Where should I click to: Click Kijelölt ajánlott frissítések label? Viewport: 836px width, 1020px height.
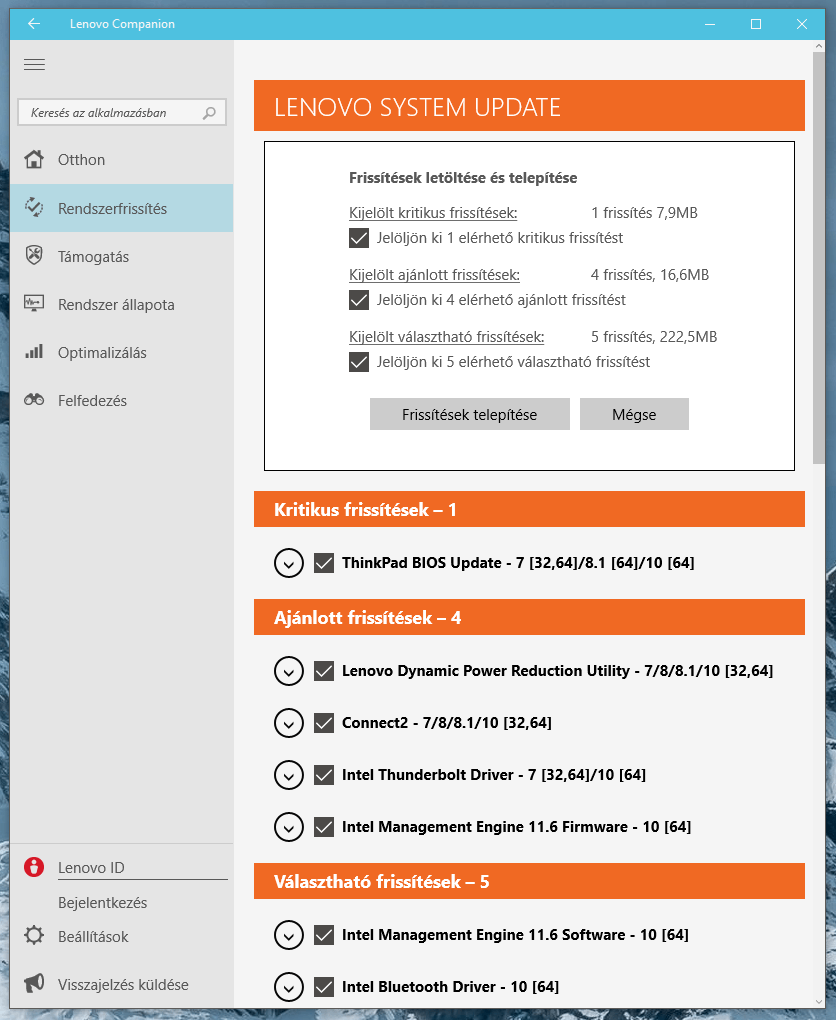coord(435,275)
